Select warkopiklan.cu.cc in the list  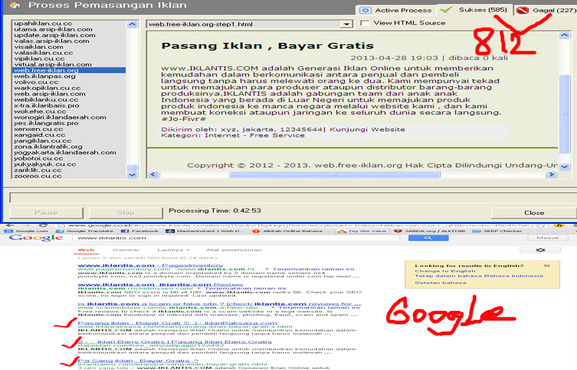[47, 88]
